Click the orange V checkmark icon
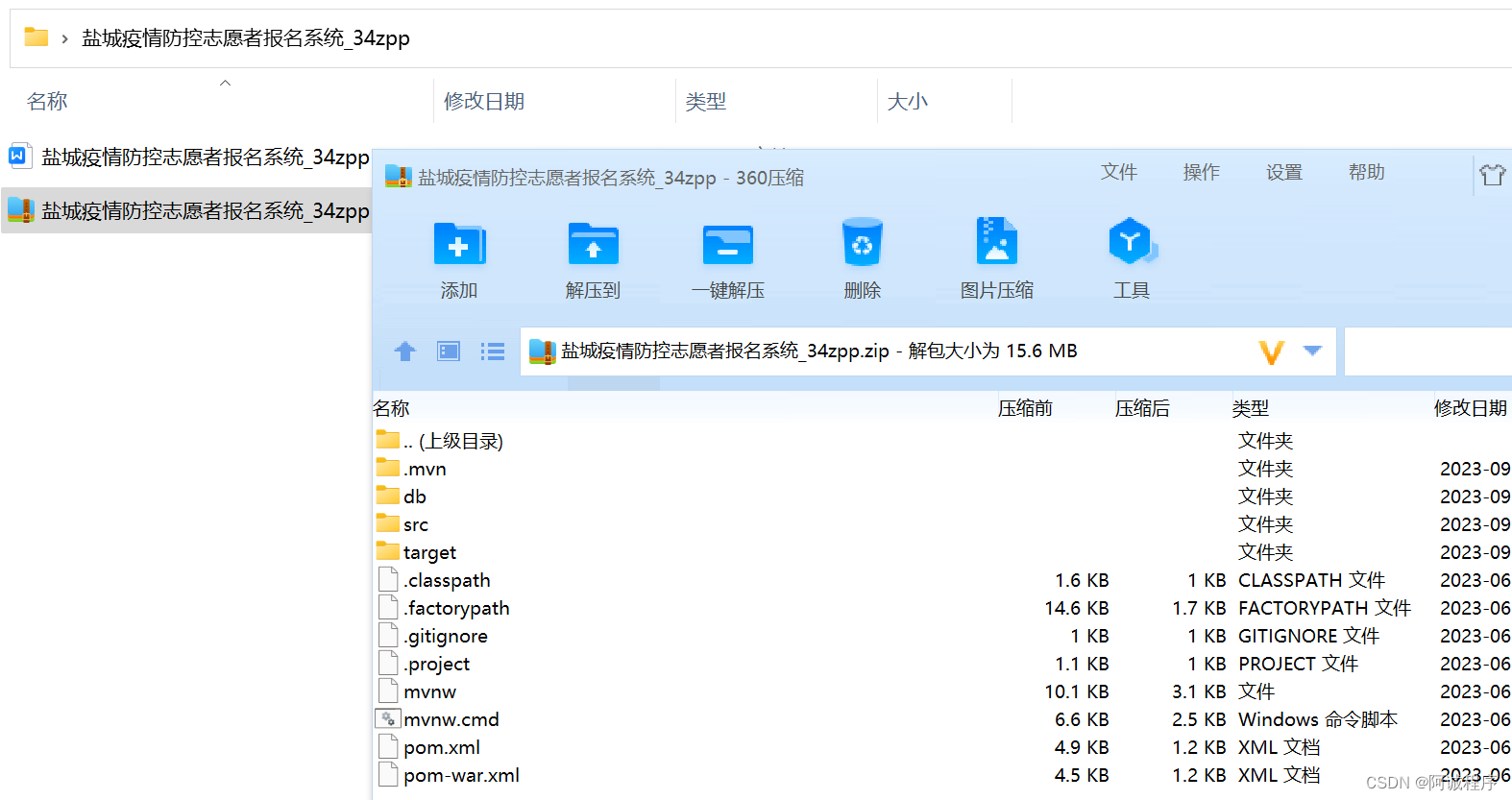 (1272, 352)
